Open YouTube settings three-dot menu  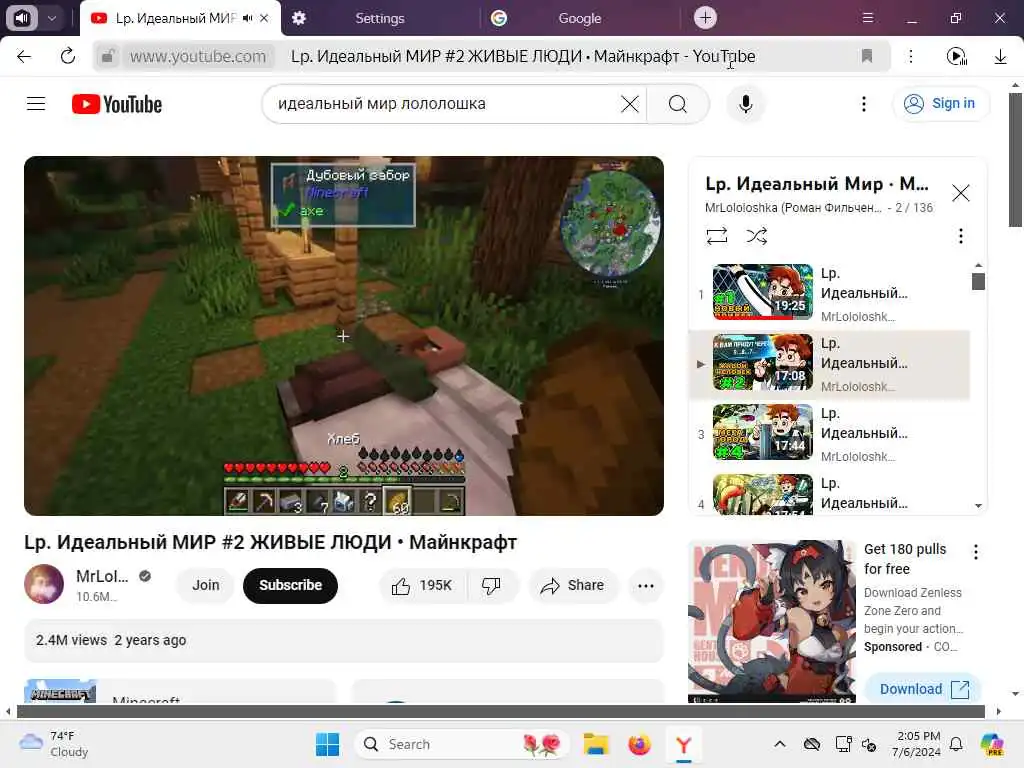[863, 104]
